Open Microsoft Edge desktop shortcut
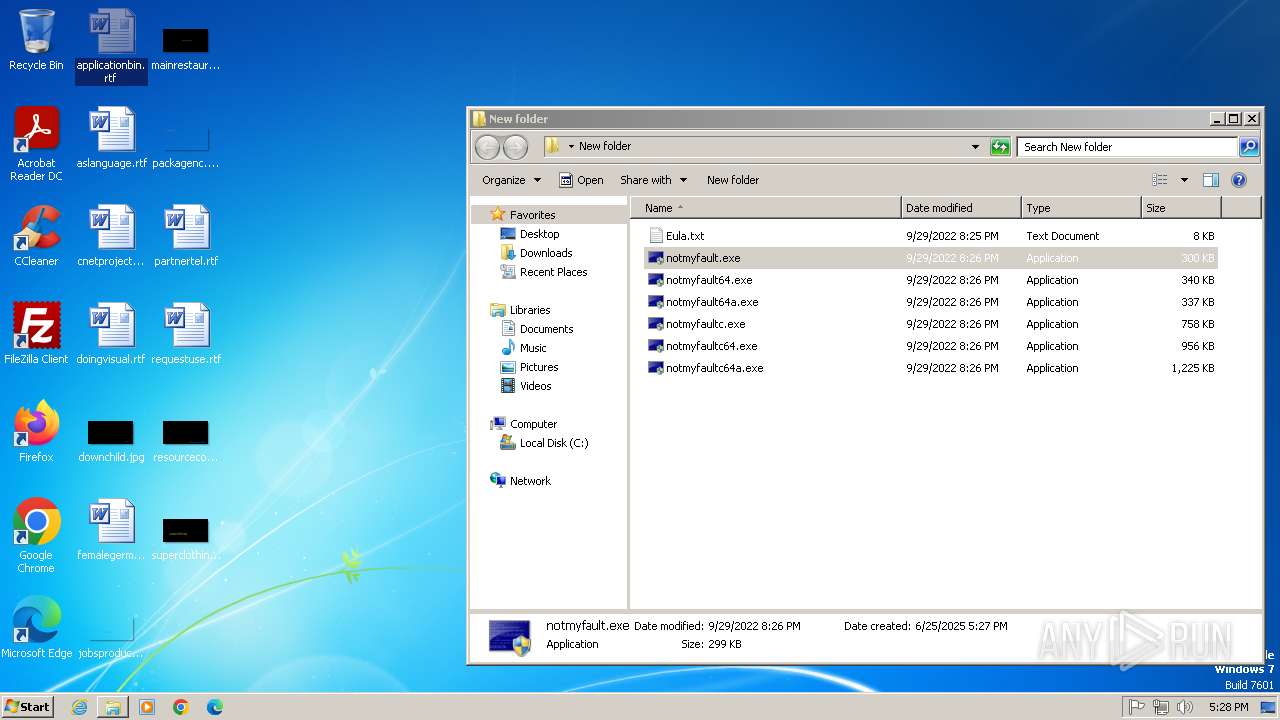 point(36,628)
